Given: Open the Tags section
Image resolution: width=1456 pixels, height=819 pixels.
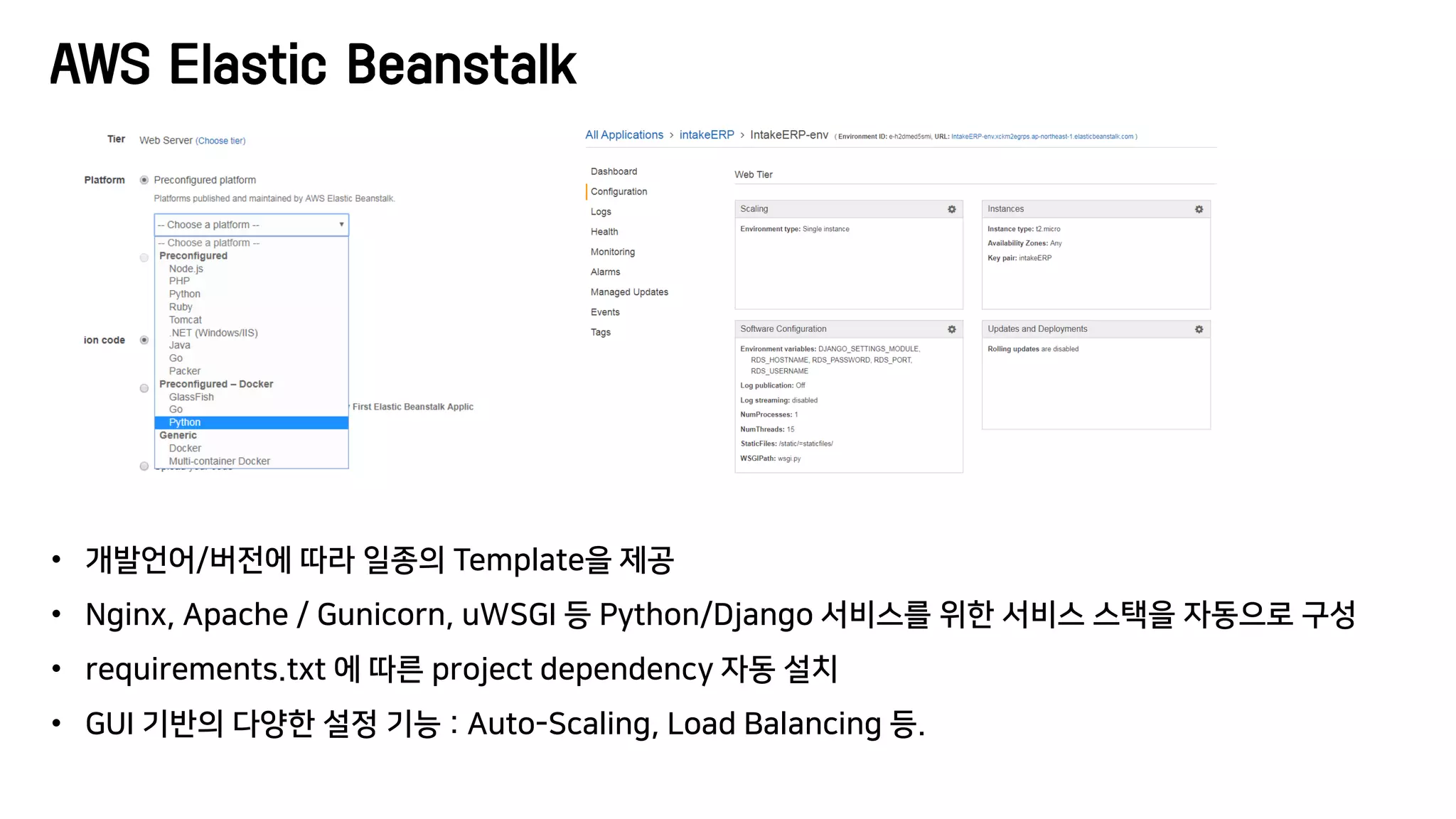Looking at the screenshot, I should click(600, 332).
